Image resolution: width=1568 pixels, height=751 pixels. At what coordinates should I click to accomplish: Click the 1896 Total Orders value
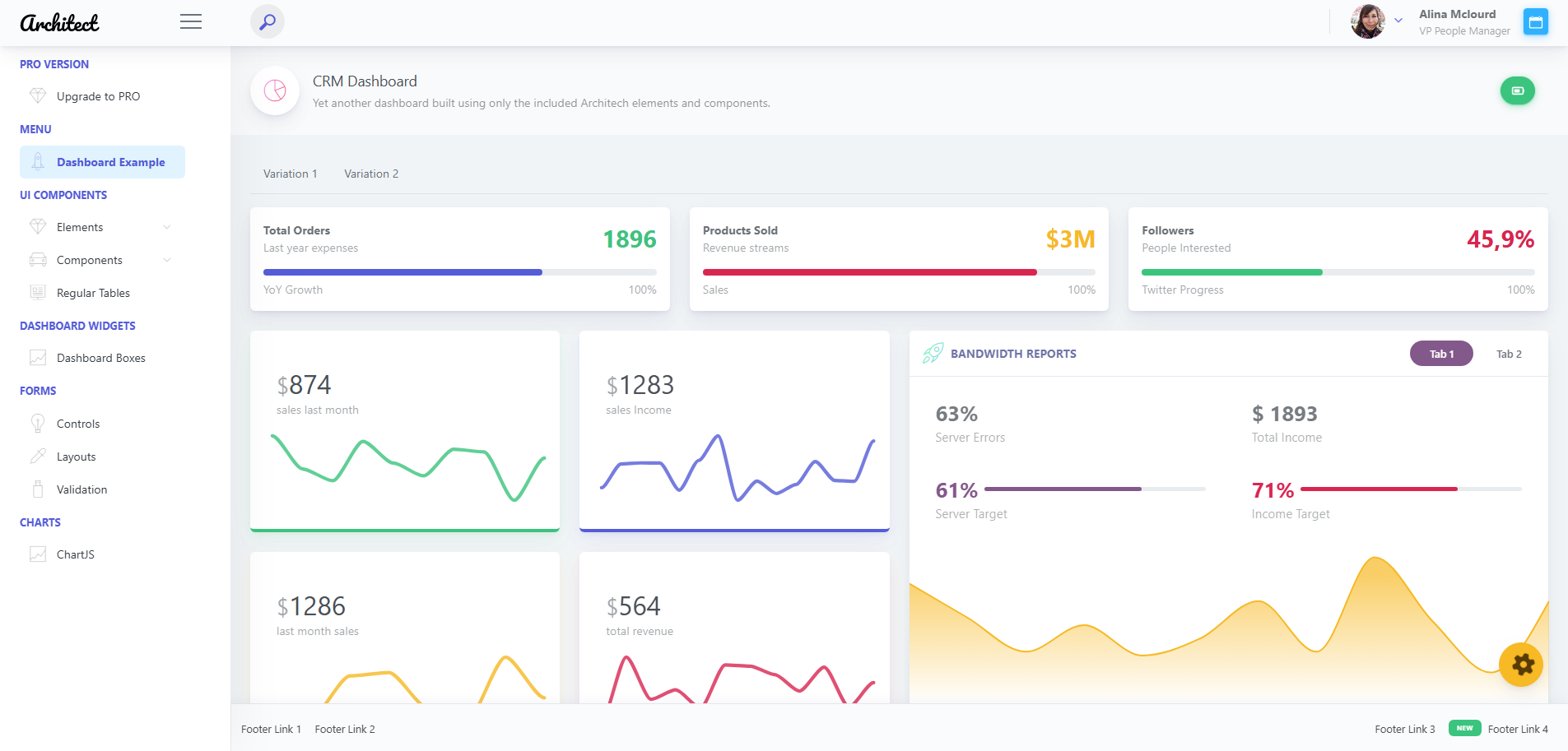coord(630,239)
